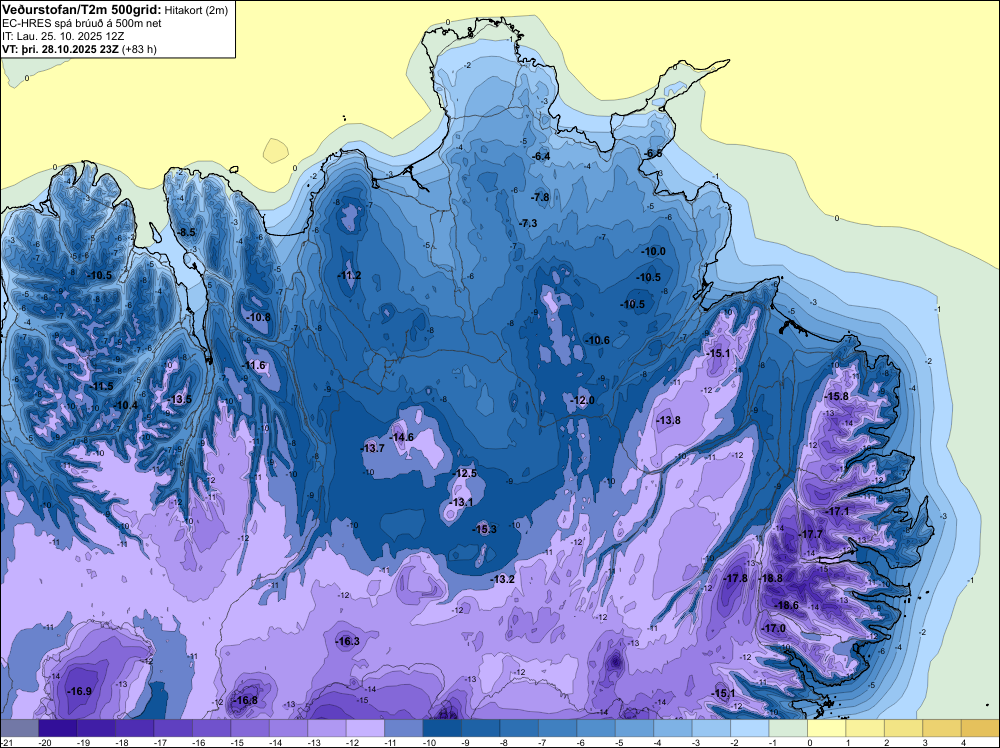Click the -11.2 temperature value

click(x=349, y=275)
